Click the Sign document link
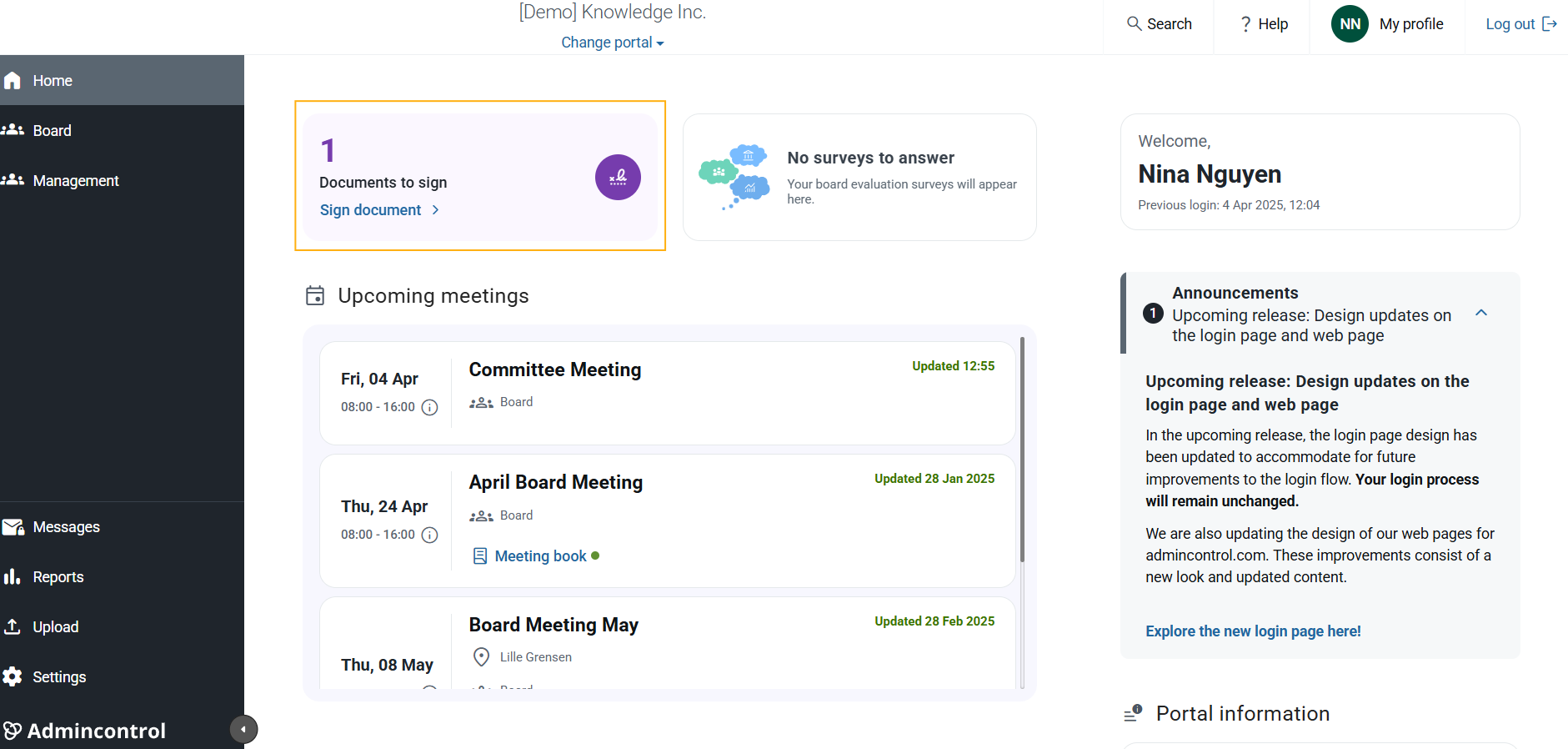Viewport: 1568px width, 749px height. pyautogui.click(x=370, y=210)
